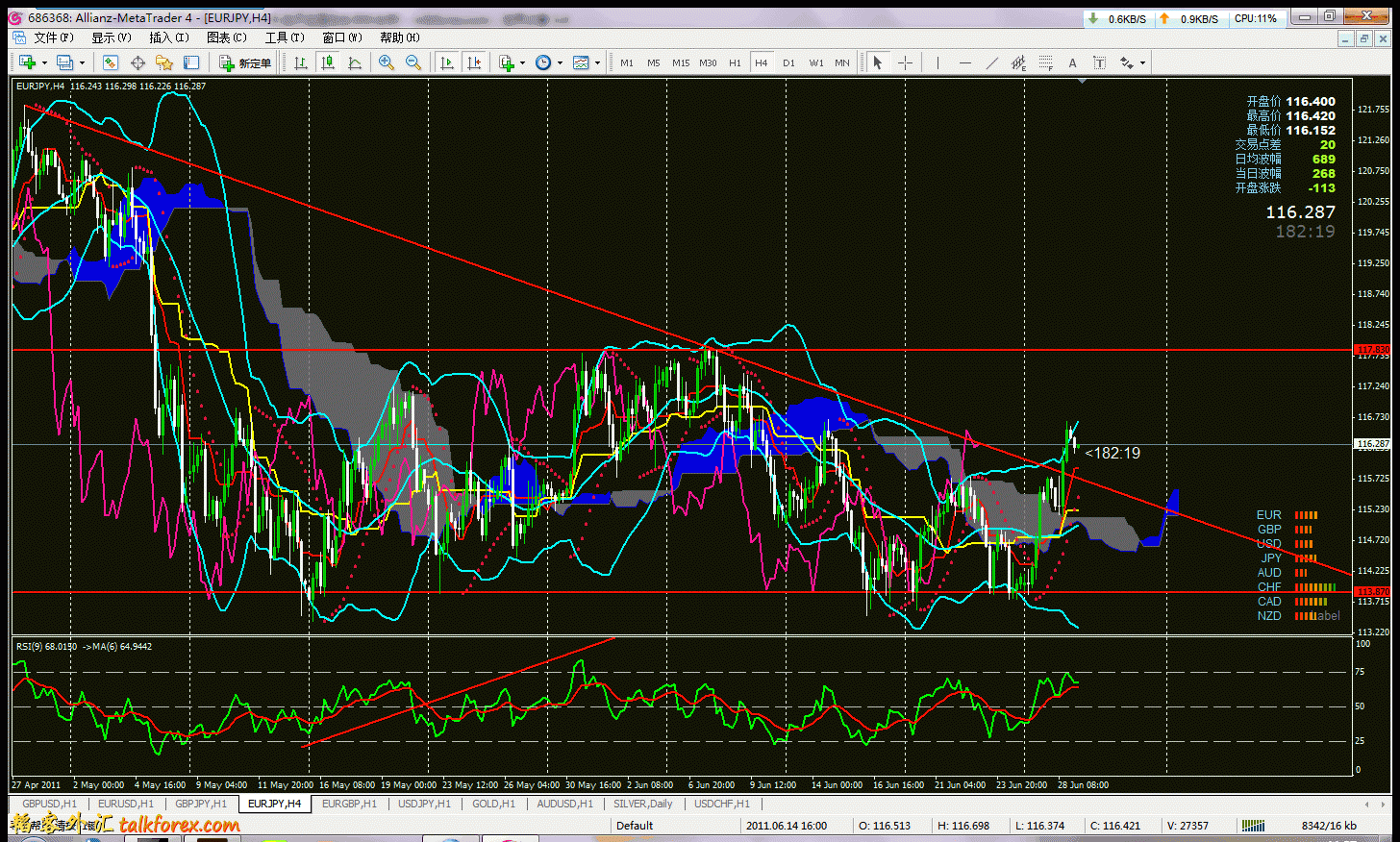Open the 工具(T) menu
The image size is (1400, 842).
(x=284, y=37)
